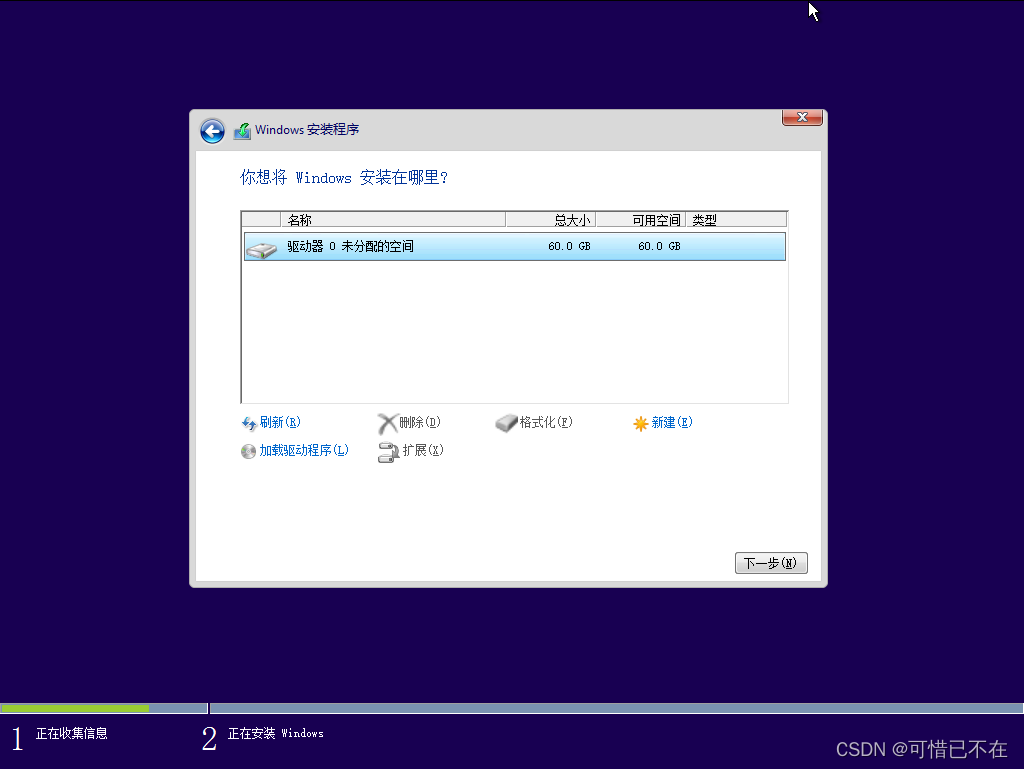Click the Refresh (刷新) icon
Image resolution: width=1024 pixels, height=769 pixels.
point(248,422)
